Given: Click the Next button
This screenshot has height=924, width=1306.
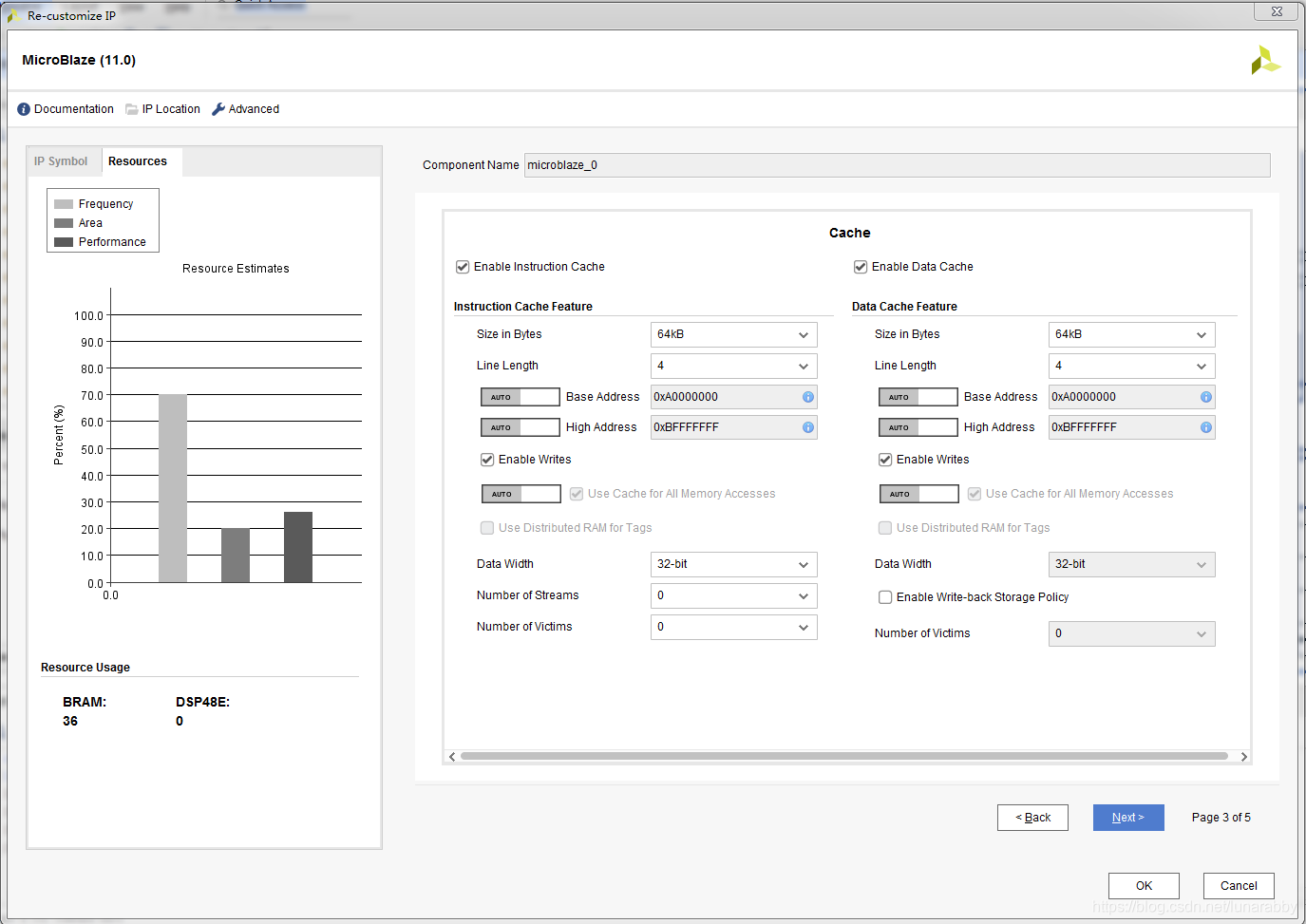Looking at the screenshot, I should (1128, 818).
